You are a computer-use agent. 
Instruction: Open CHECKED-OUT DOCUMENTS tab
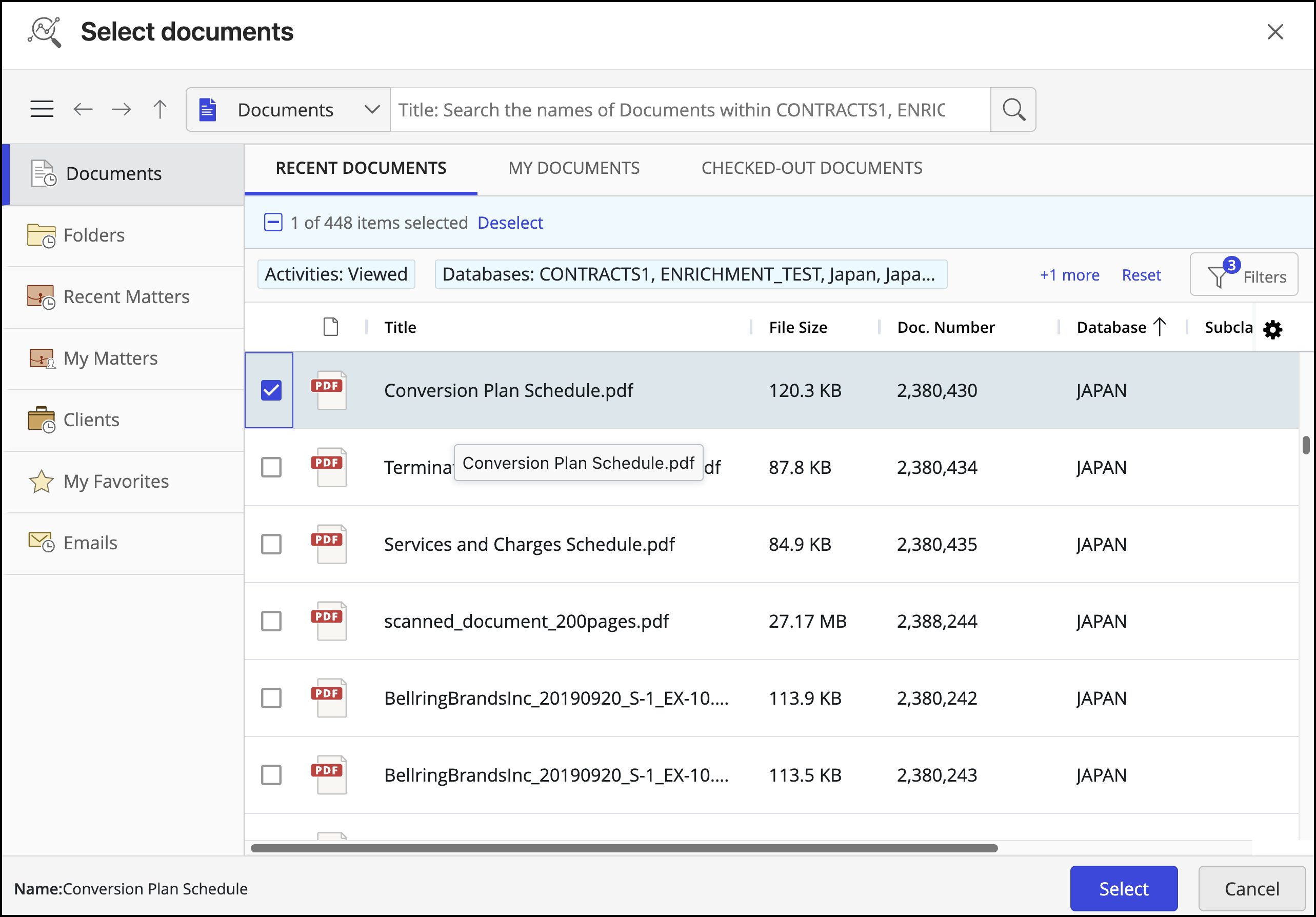(x=811, y=168)
